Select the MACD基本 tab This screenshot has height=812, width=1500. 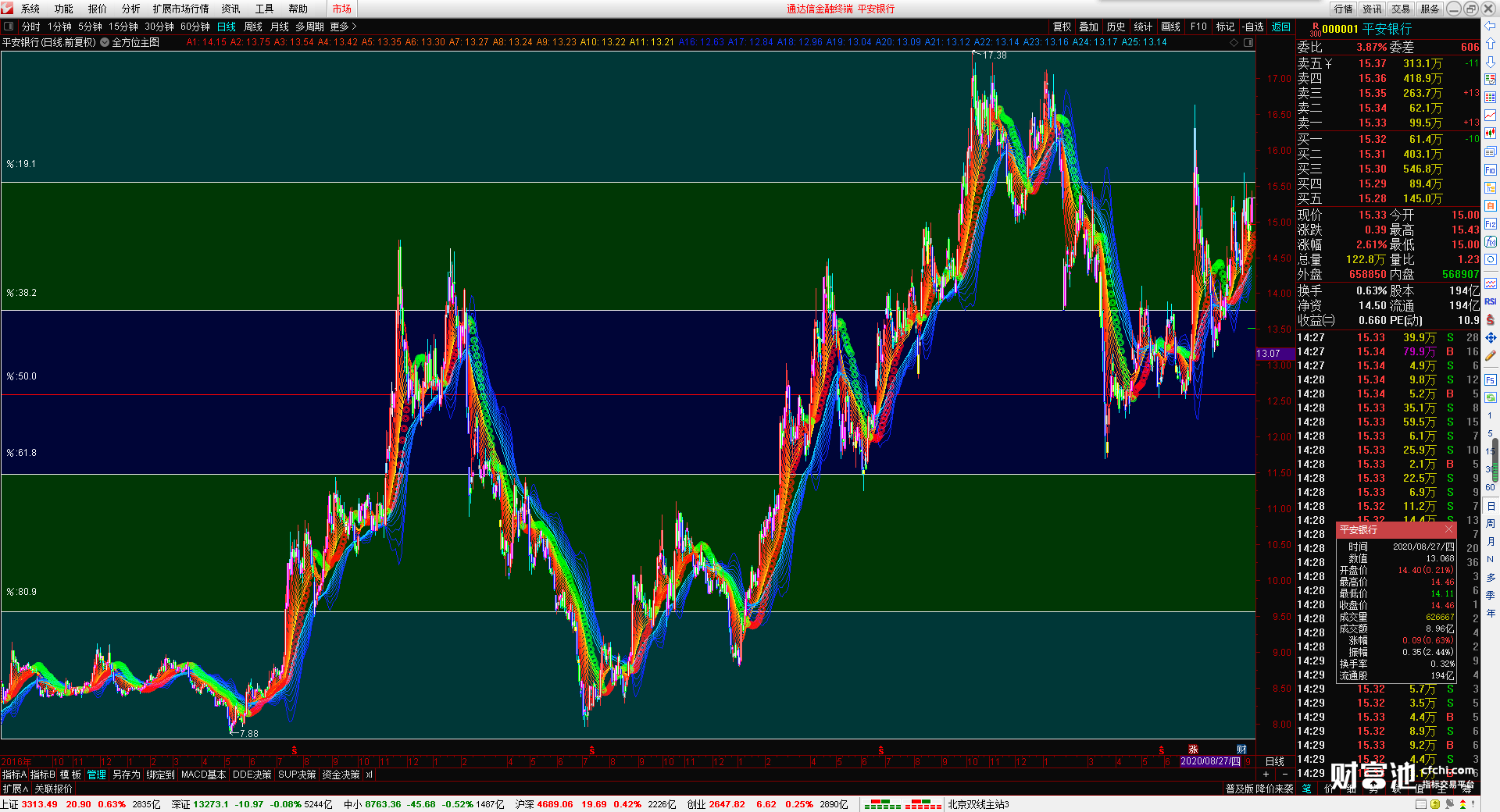pyautogui.click(x=203, y=775)
